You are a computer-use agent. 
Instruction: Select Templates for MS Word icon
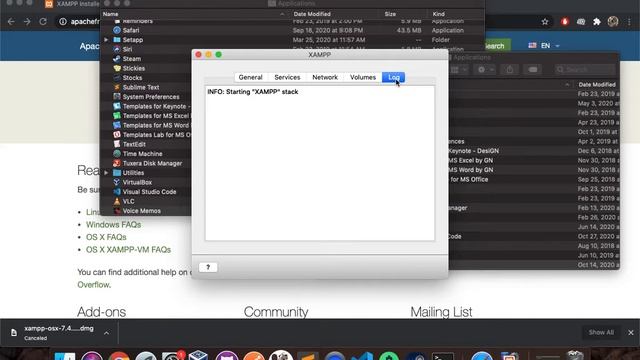(117, 125)
